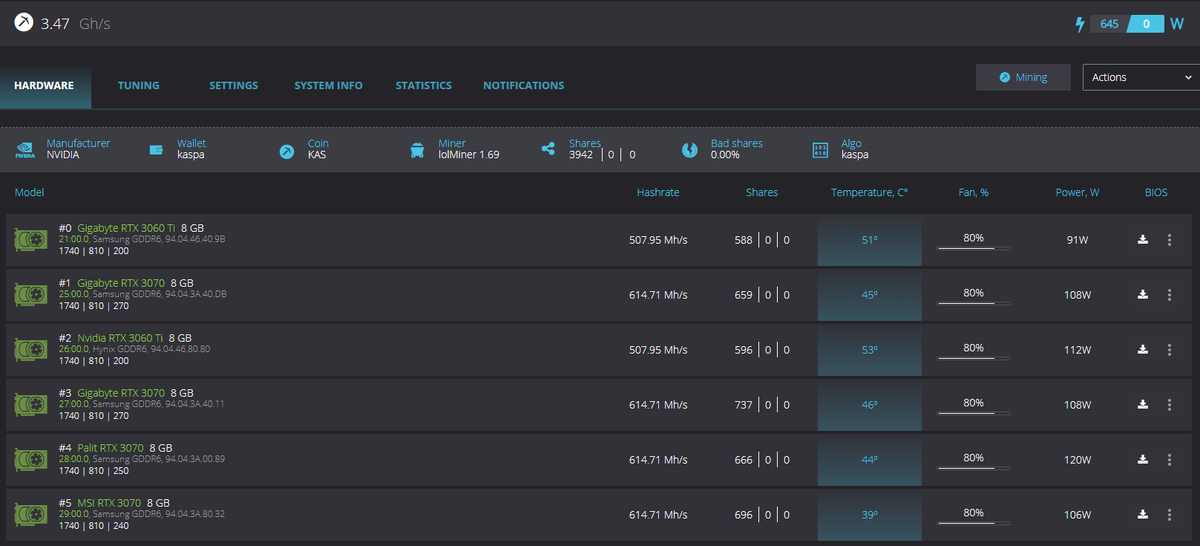The height and width of the screenshot is (546, 1200).
Task: Click the Algo binary icon
Action: click(x=820, y=150)
